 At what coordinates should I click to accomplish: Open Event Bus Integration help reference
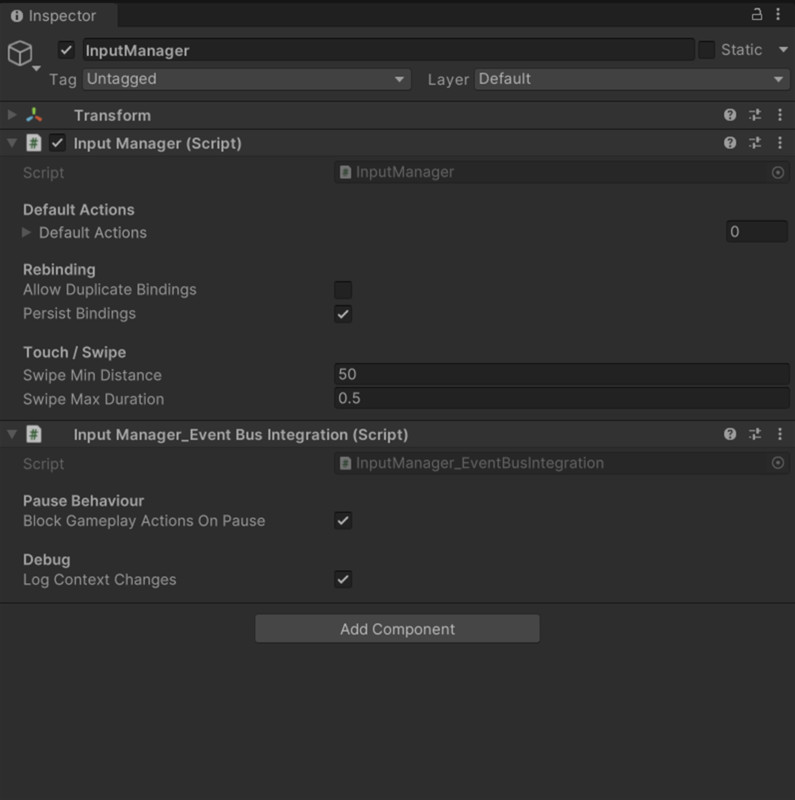tap(730, 434)
